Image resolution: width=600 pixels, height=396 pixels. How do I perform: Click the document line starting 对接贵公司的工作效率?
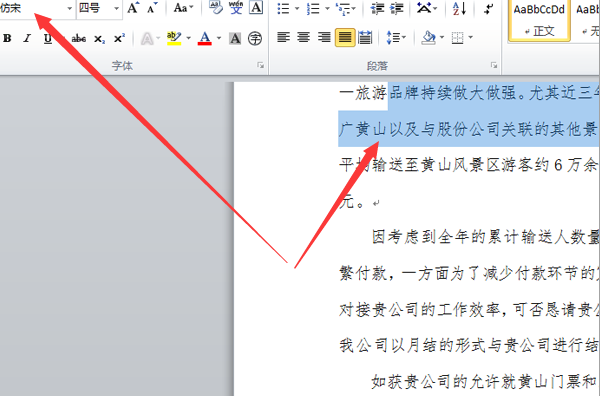(x=469, y=310)
